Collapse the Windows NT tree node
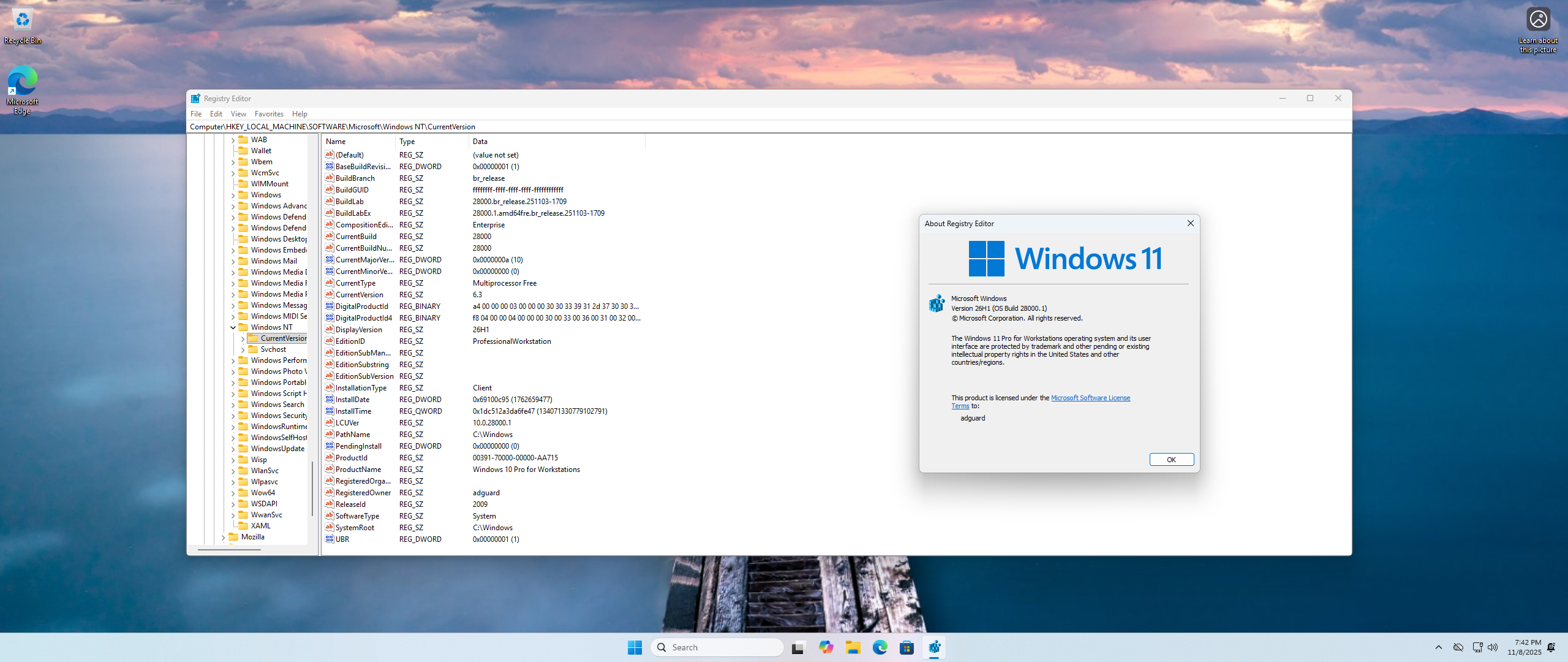 233,327
